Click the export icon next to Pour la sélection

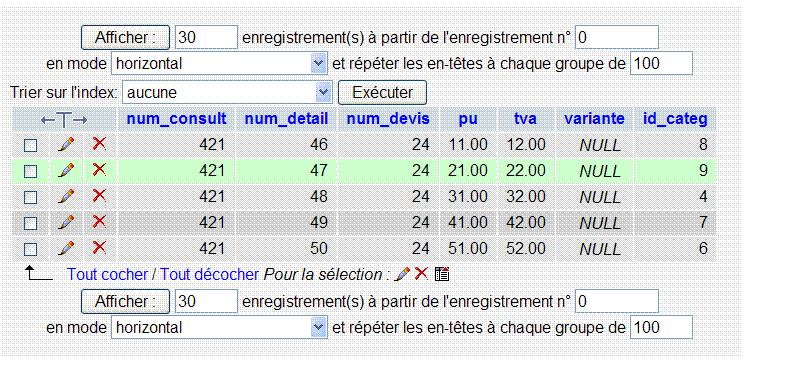(x=442, y=274)
